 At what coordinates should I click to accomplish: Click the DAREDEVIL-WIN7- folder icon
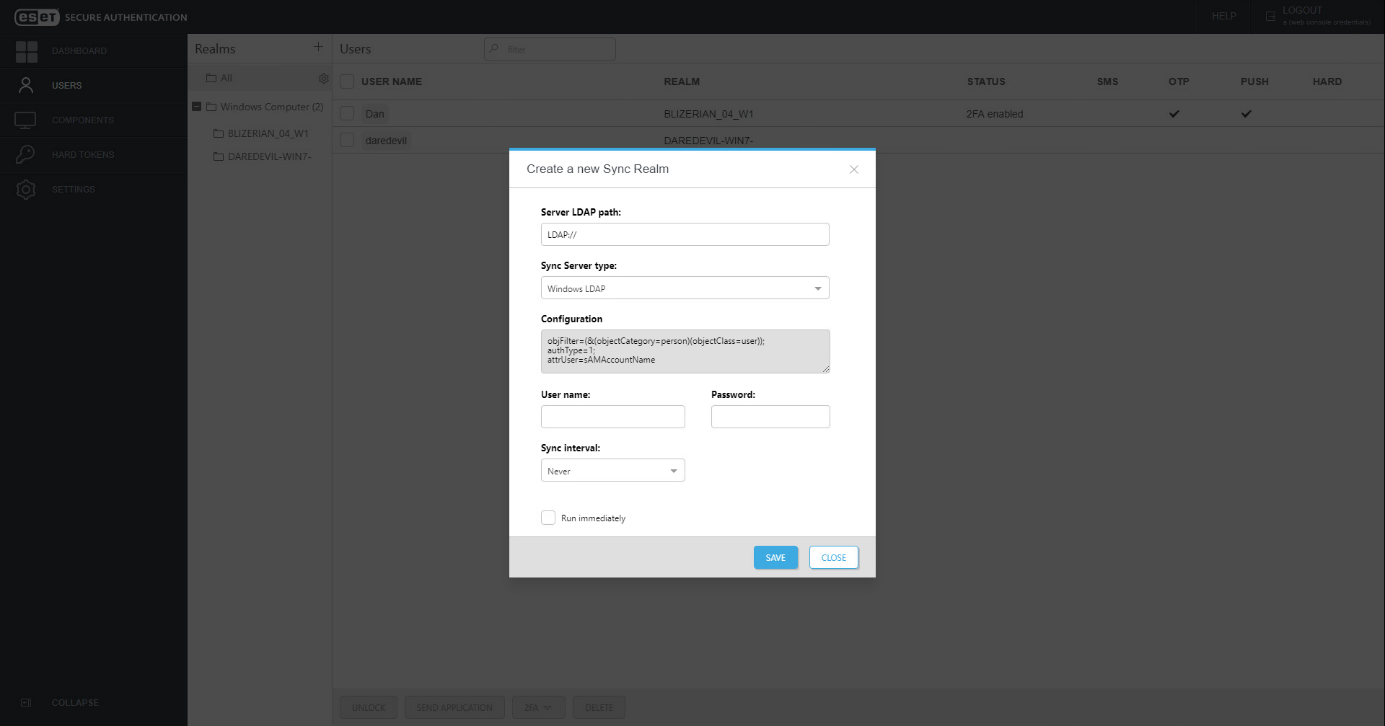[217, 156]
